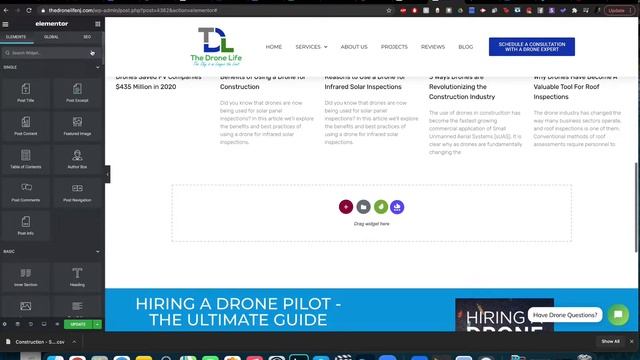Select the Post Comments widget
Image resolution: width=640 pixels, height=360 pixels.
[x=26, y=192]
